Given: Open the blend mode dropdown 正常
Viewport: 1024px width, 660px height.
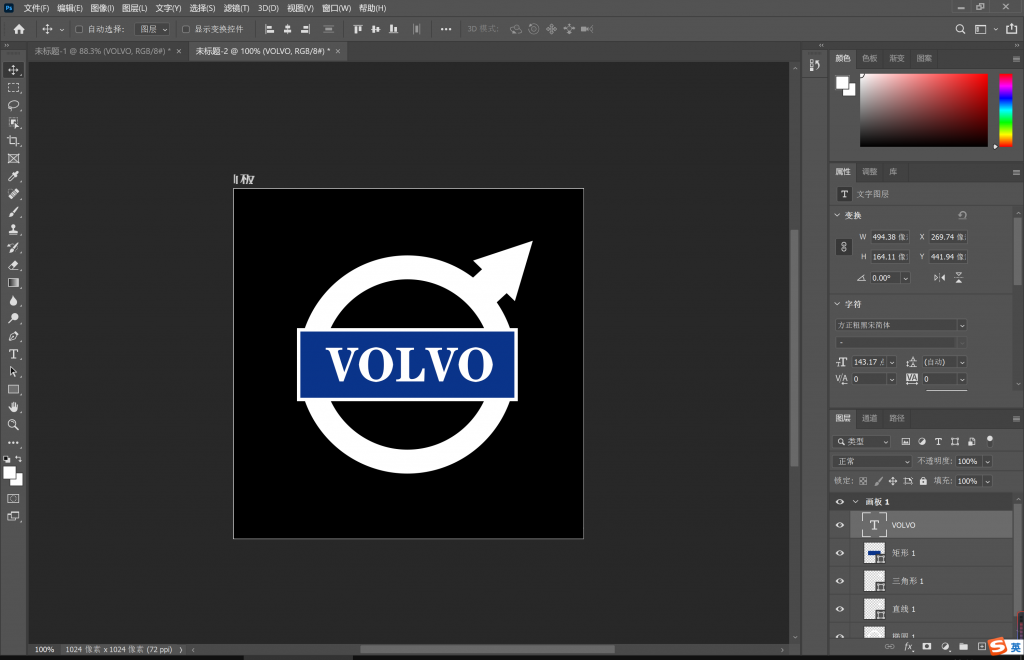Looking at the screenshot, I should 872,461.
